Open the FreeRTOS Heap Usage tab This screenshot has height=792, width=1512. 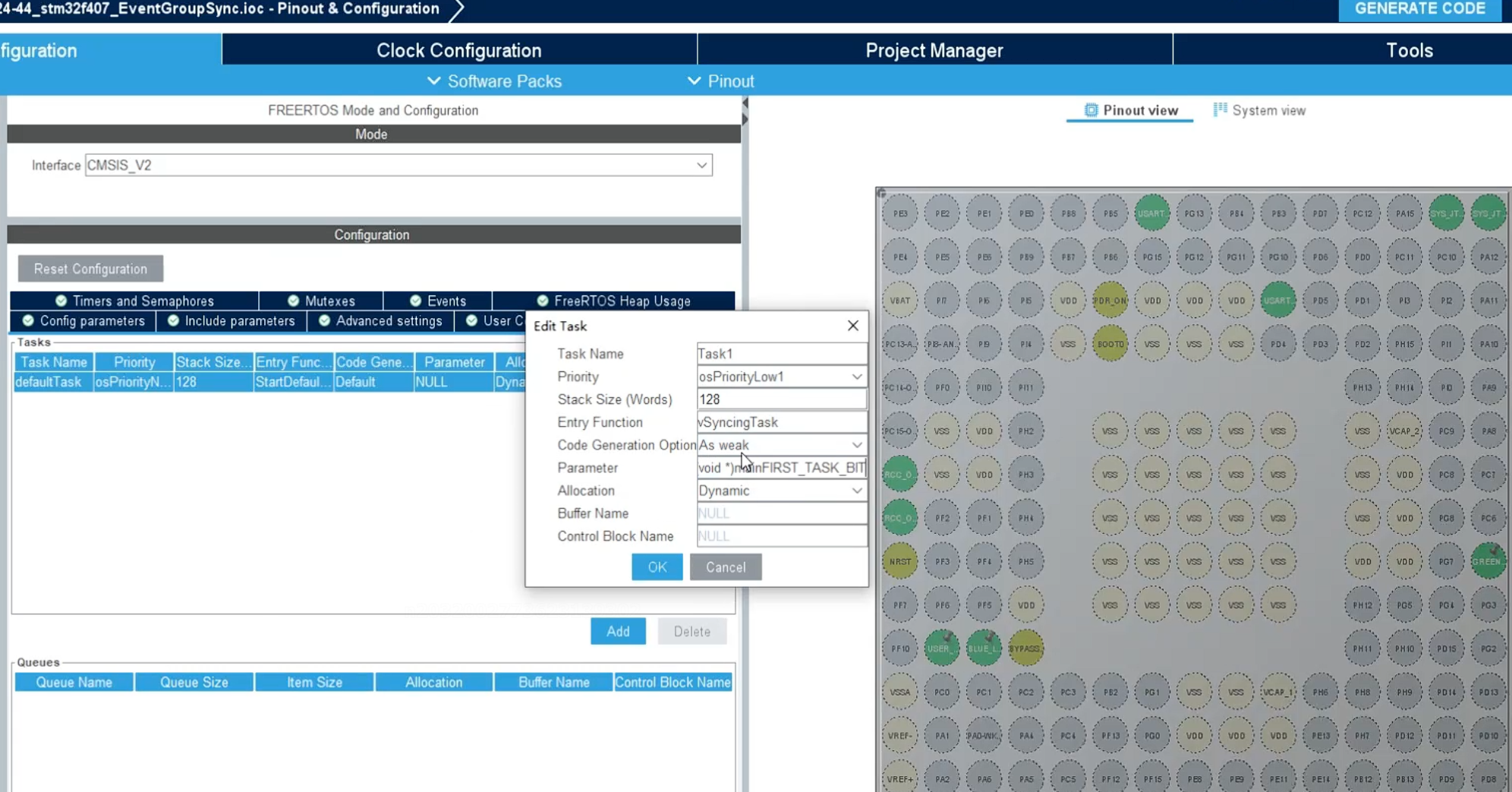point(614,301)
